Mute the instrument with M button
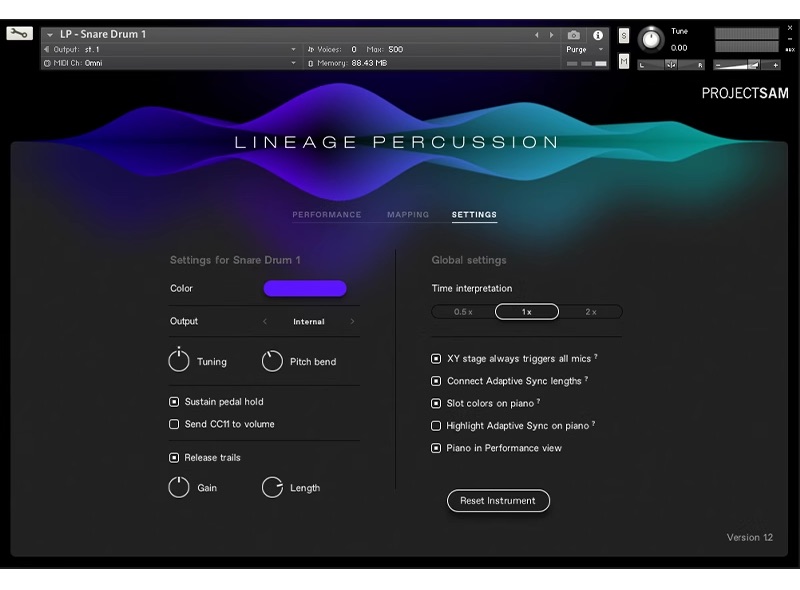This screenshot has width=800, height=590. point(624,62)
